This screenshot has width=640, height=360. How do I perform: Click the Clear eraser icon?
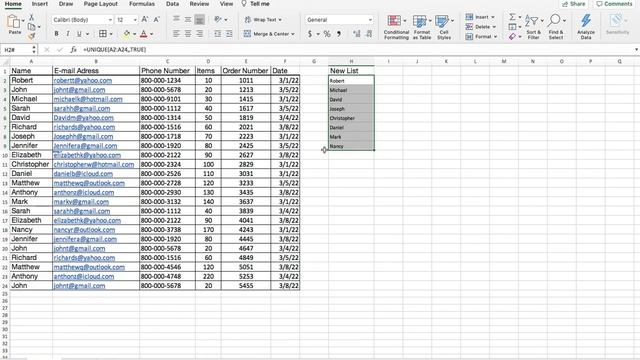coord(512,36)
